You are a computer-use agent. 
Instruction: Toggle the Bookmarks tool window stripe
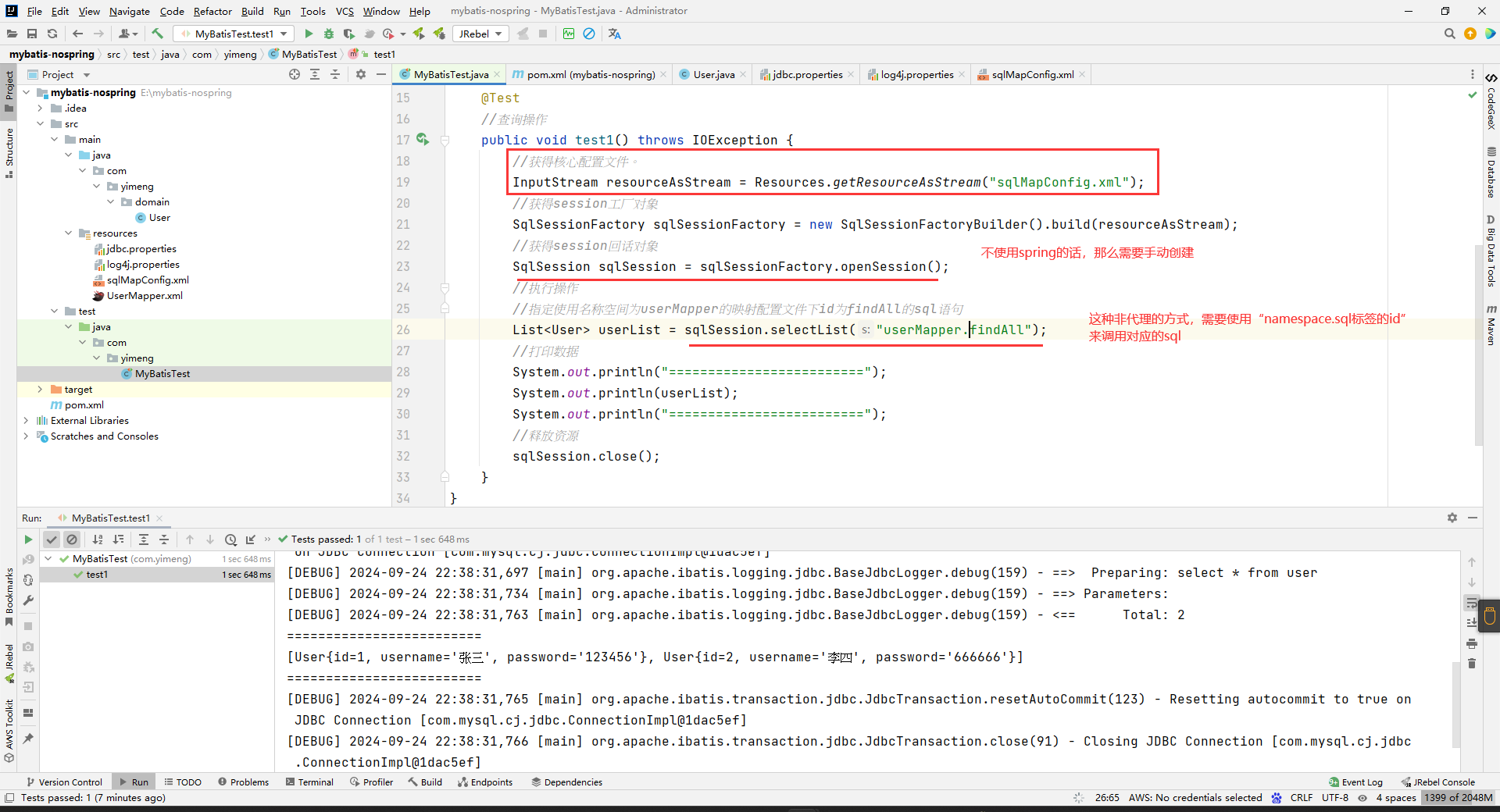(x=9, y=597)
